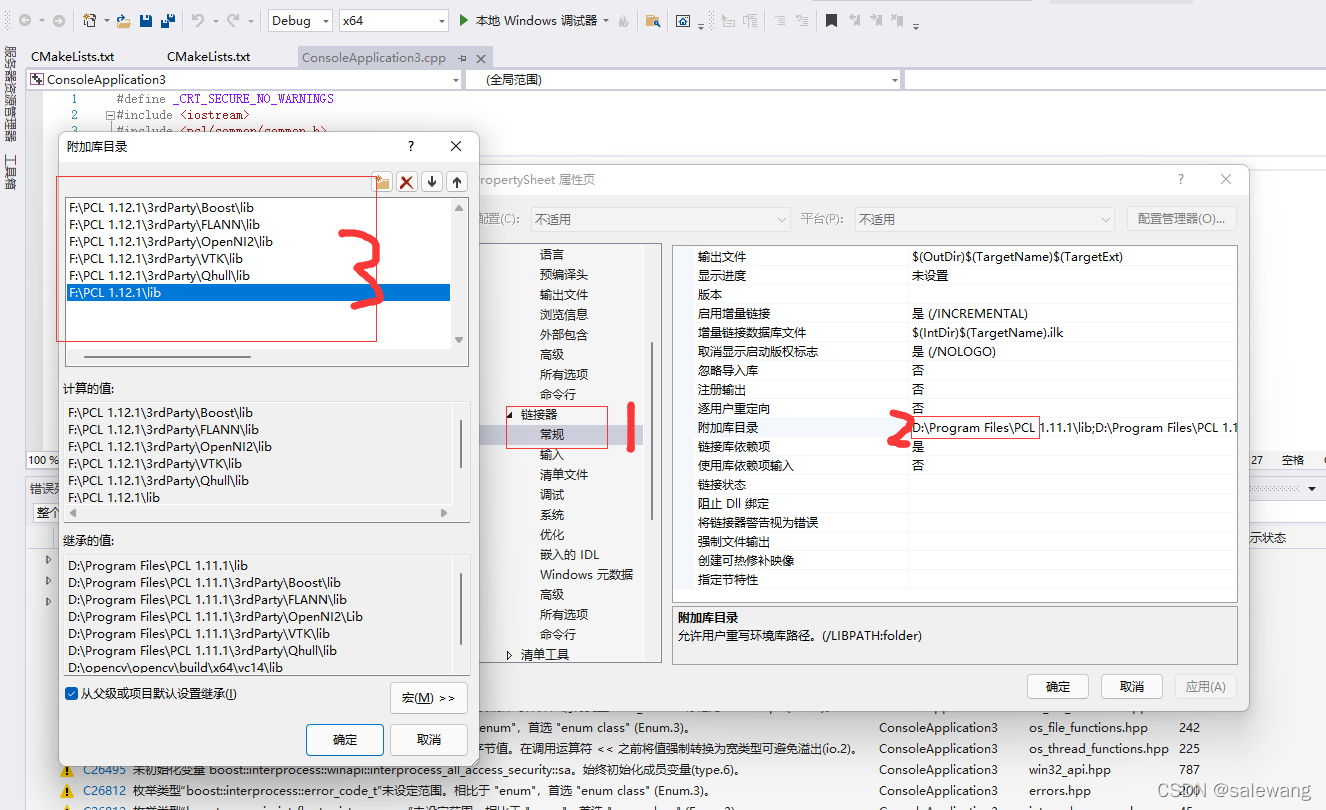Open the x64 platform dropdown
Screen dimensions: 1326x810
(393, 20)
